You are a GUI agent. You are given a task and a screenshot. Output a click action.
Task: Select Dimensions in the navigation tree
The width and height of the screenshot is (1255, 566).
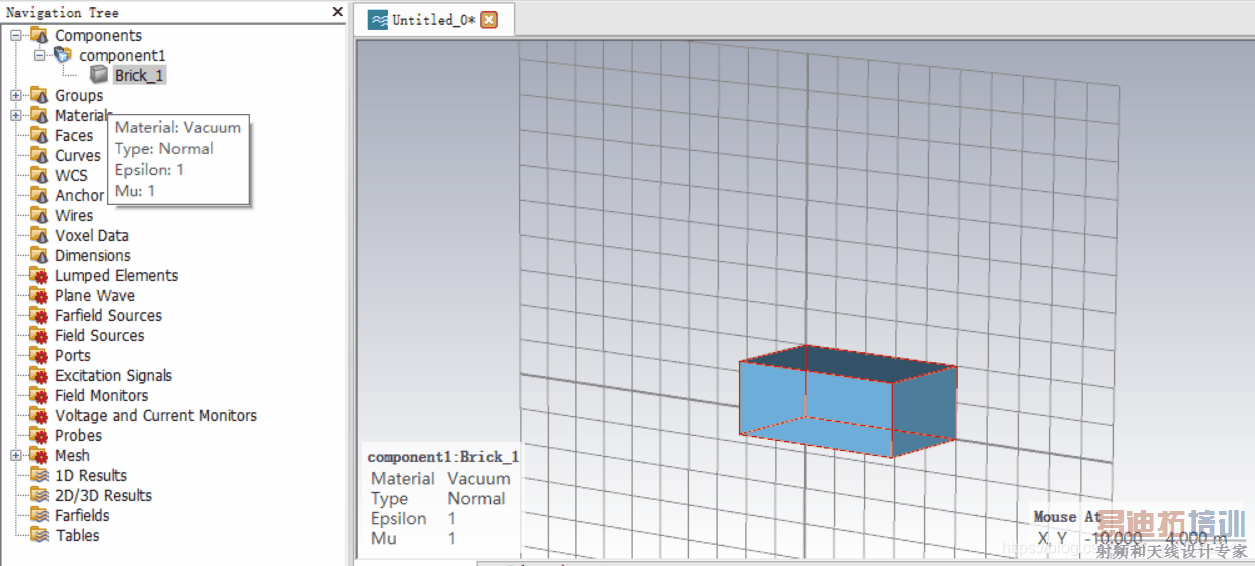point(93,255)
